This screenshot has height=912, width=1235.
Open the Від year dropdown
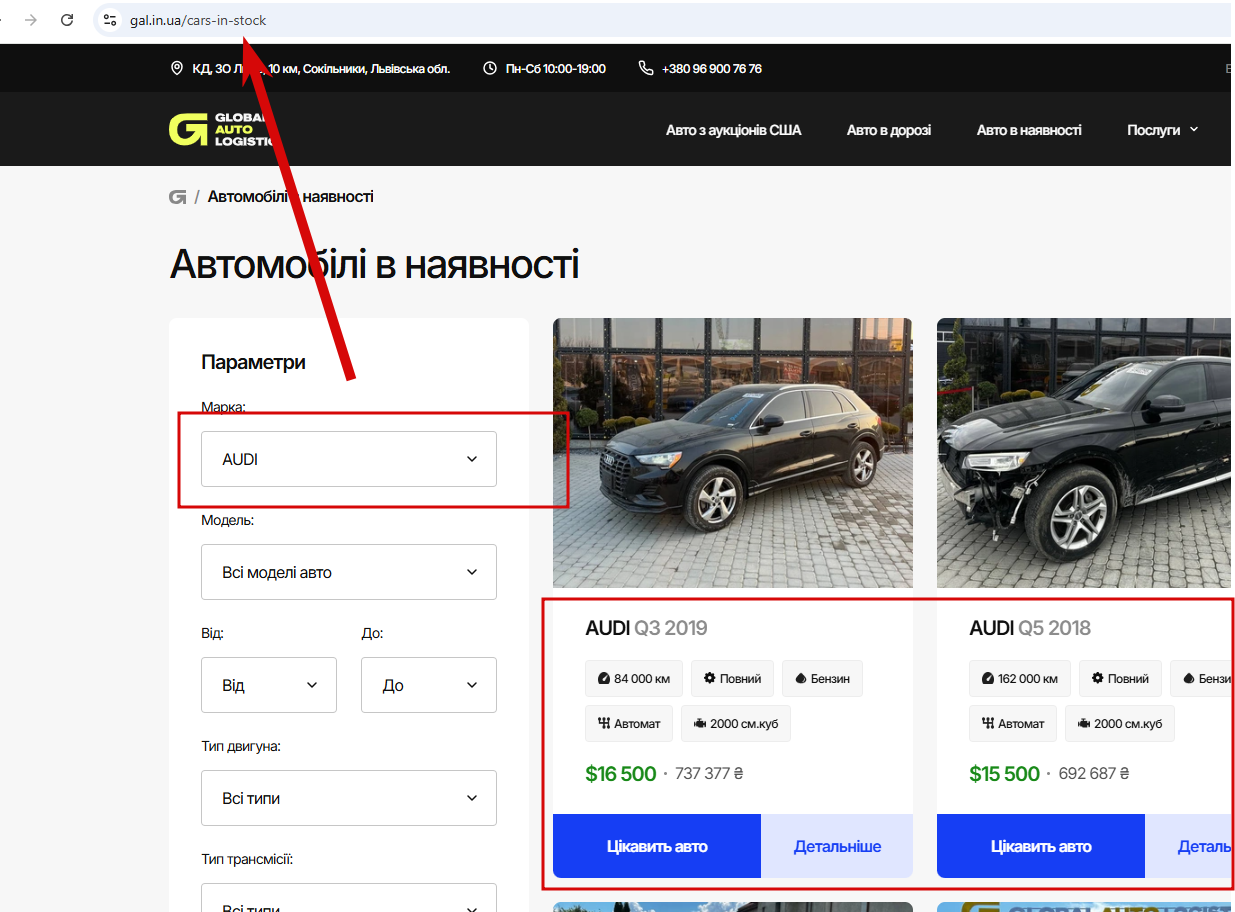269,685
